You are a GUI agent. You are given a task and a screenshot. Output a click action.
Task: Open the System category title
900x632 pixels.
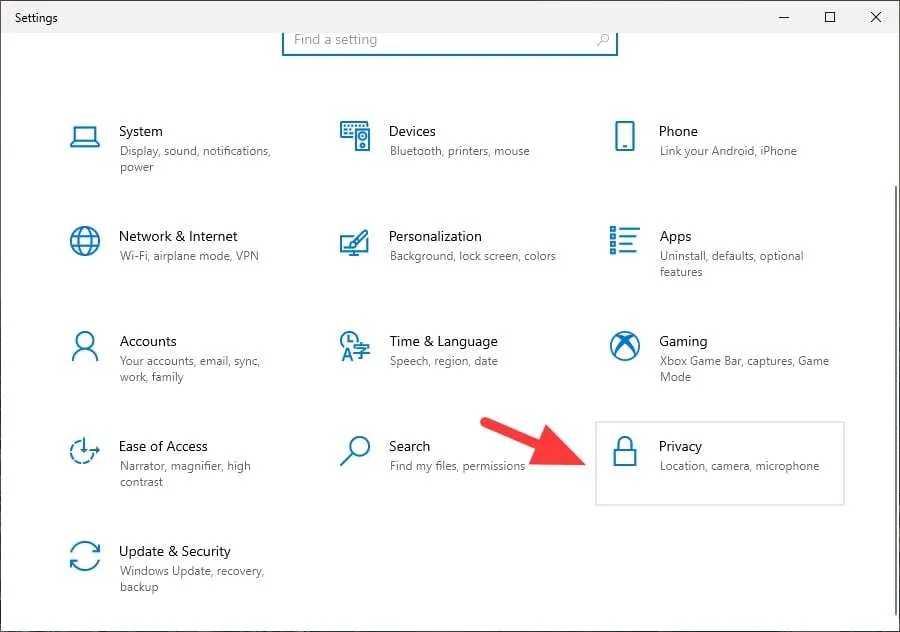tap(141, 131)
